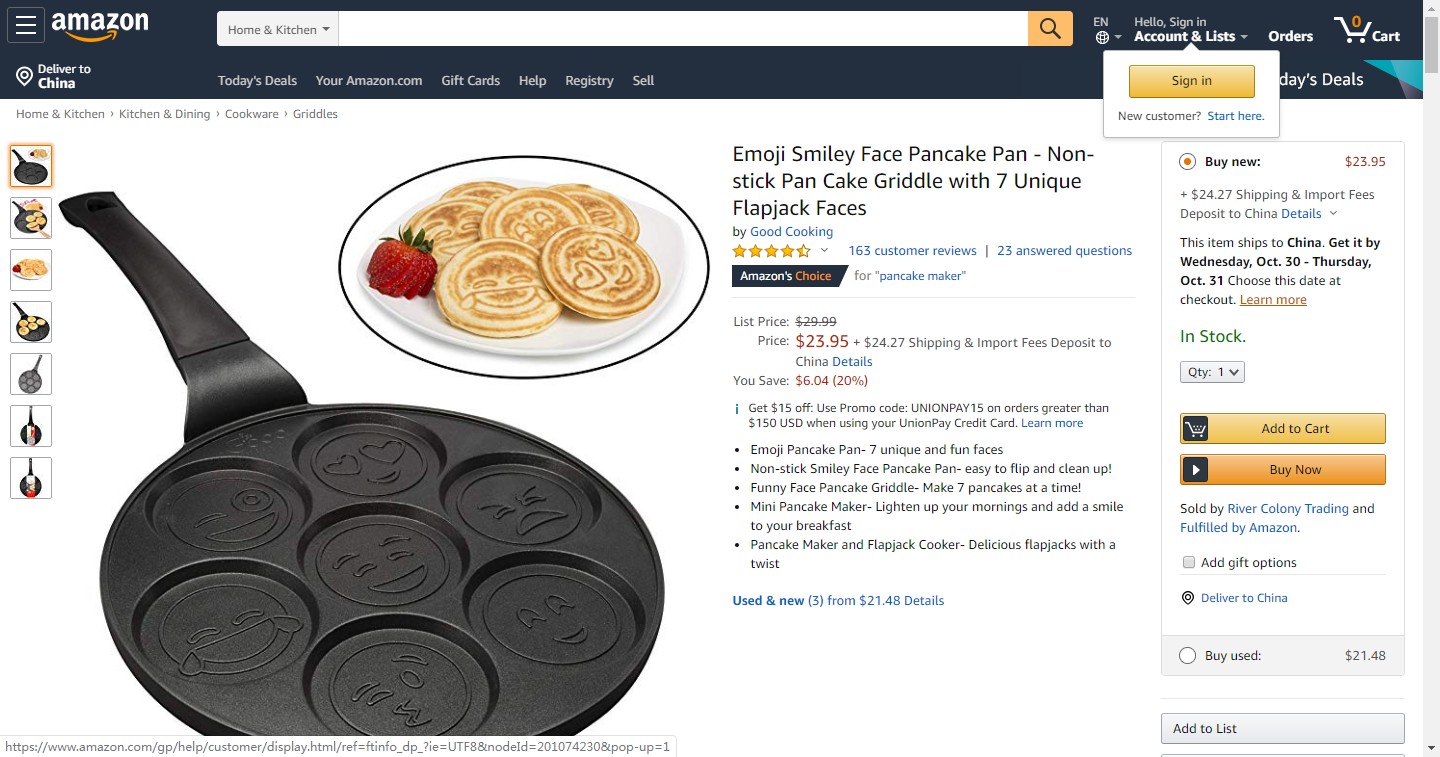Check the Add gift options box
This screenshot has height=757, width=1440.
coord(1189,562)
